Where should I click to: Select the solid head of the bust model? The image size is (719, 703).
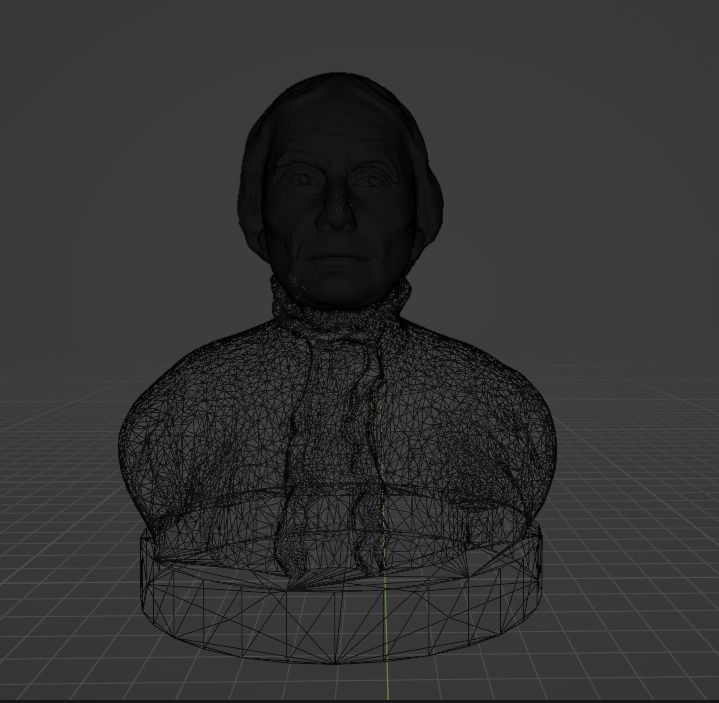click(339, 190)
